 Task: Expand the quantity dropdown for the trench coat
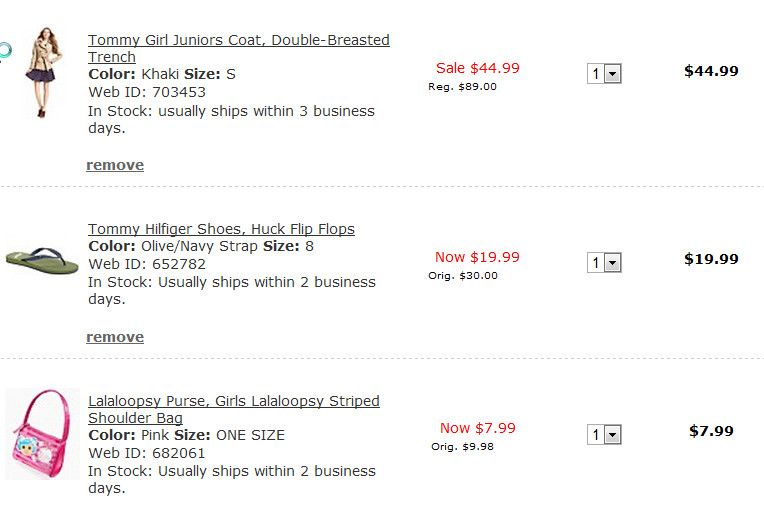click(604, 73)
